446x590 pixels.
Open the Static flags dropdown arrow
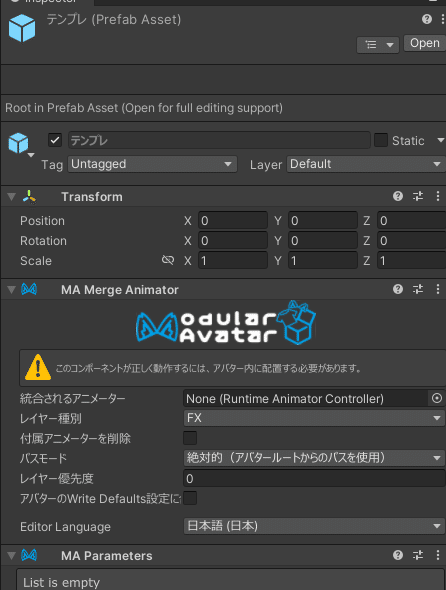(x=440, y=140)
